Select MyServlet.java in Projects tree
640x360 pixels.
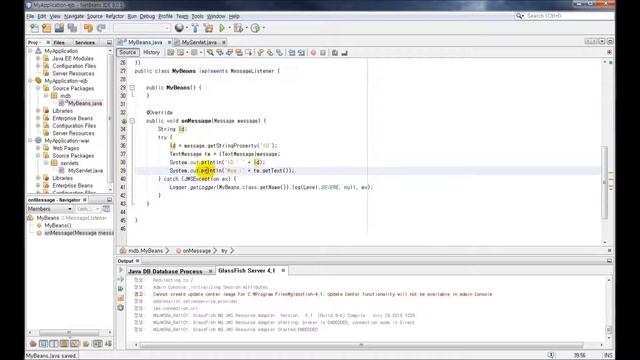click(x=85, y=171)
